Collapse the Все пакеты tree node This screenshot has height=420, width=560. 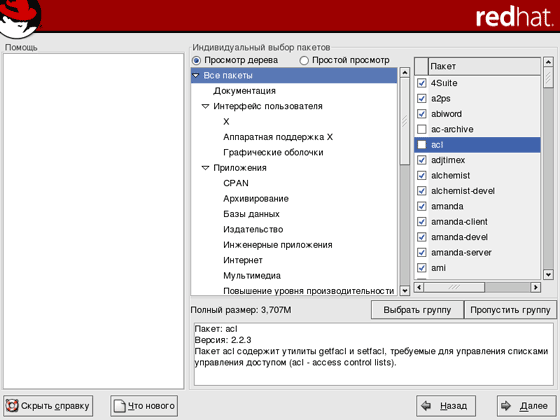(x=196, y=75)
